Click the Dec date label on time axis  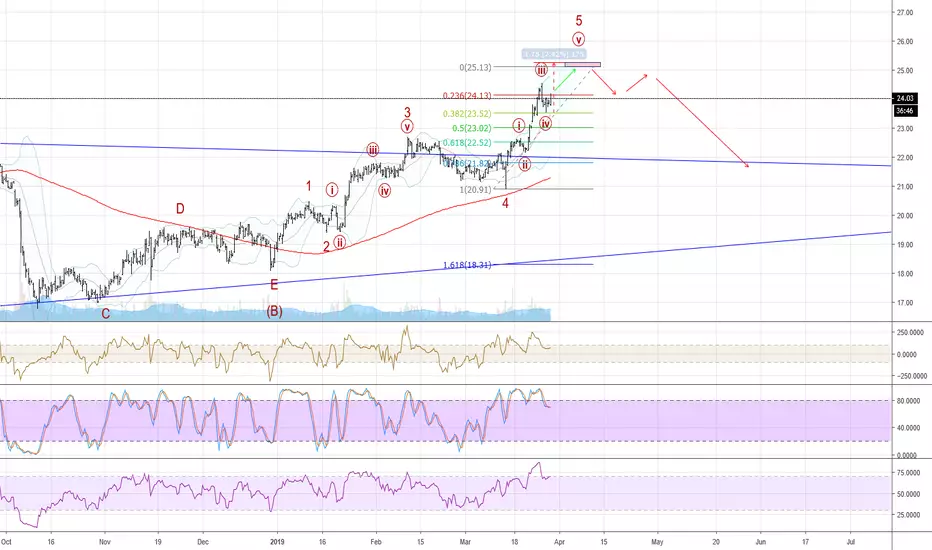tap(203, 542)
